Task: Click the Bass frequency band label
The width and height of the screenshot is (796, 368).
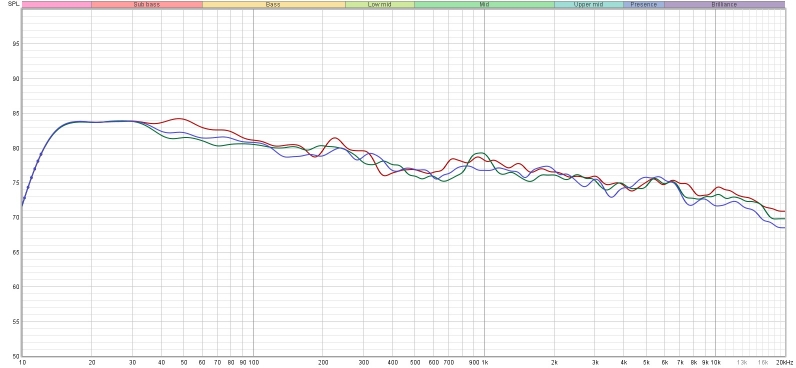Action: [x=273, y=5]
